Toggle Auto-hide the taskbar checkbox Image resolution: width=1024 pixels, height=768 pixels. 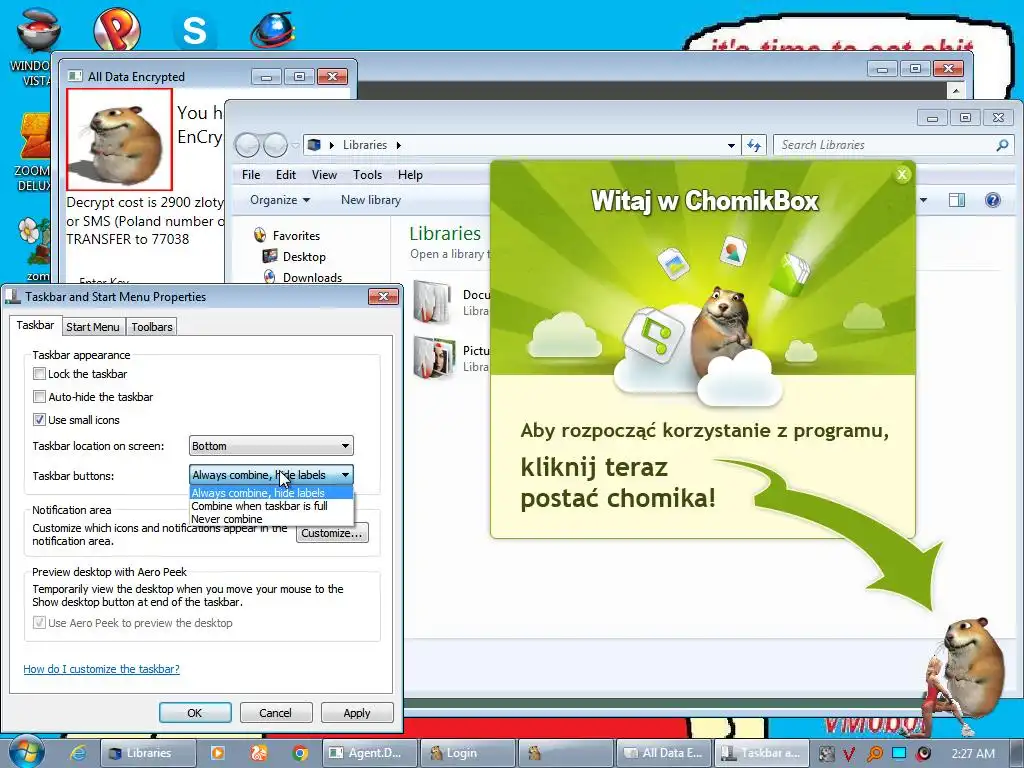pos(39,396)
